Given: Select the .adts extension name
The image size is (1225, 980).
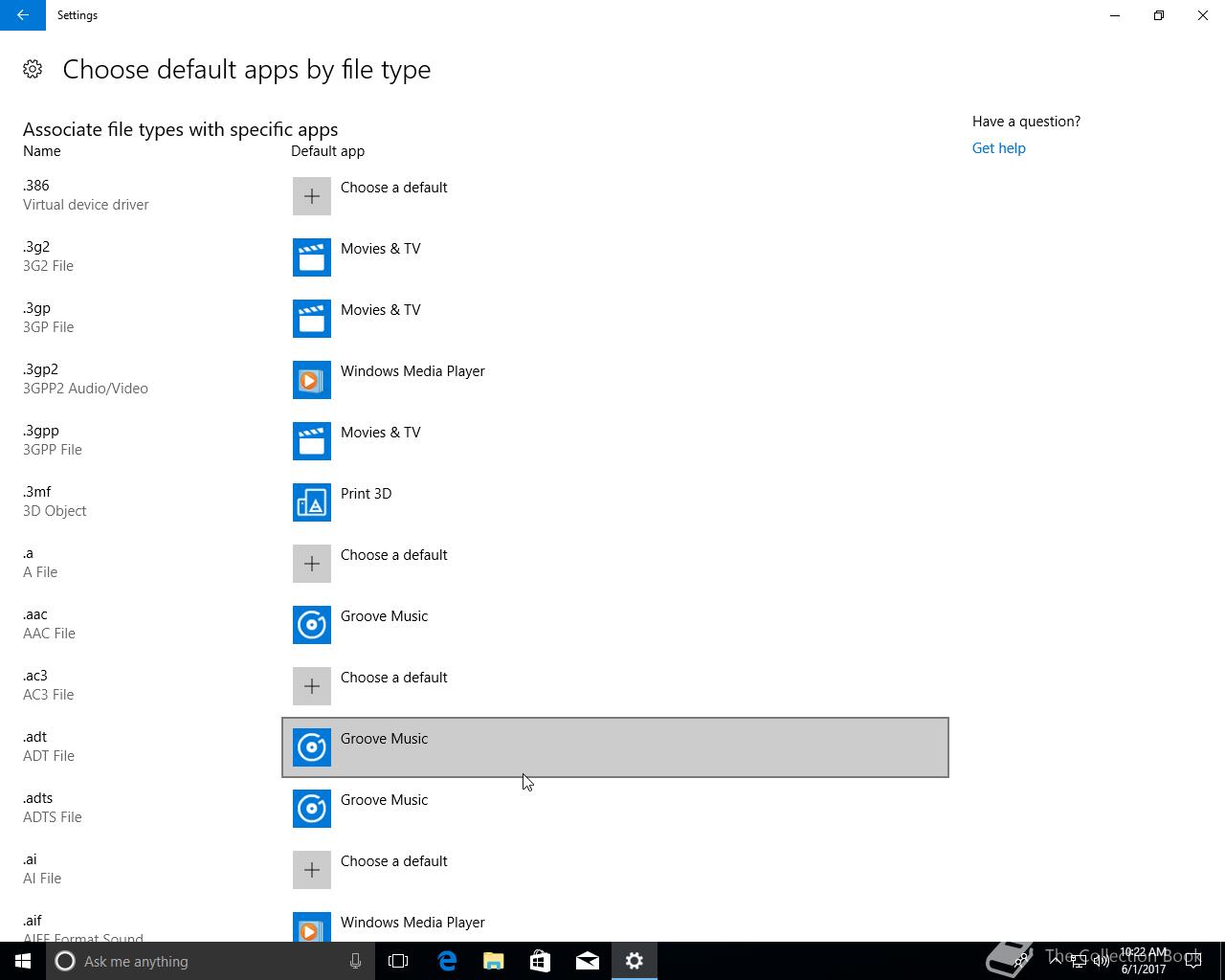Looking at the screenshot, I should point(38,798).
